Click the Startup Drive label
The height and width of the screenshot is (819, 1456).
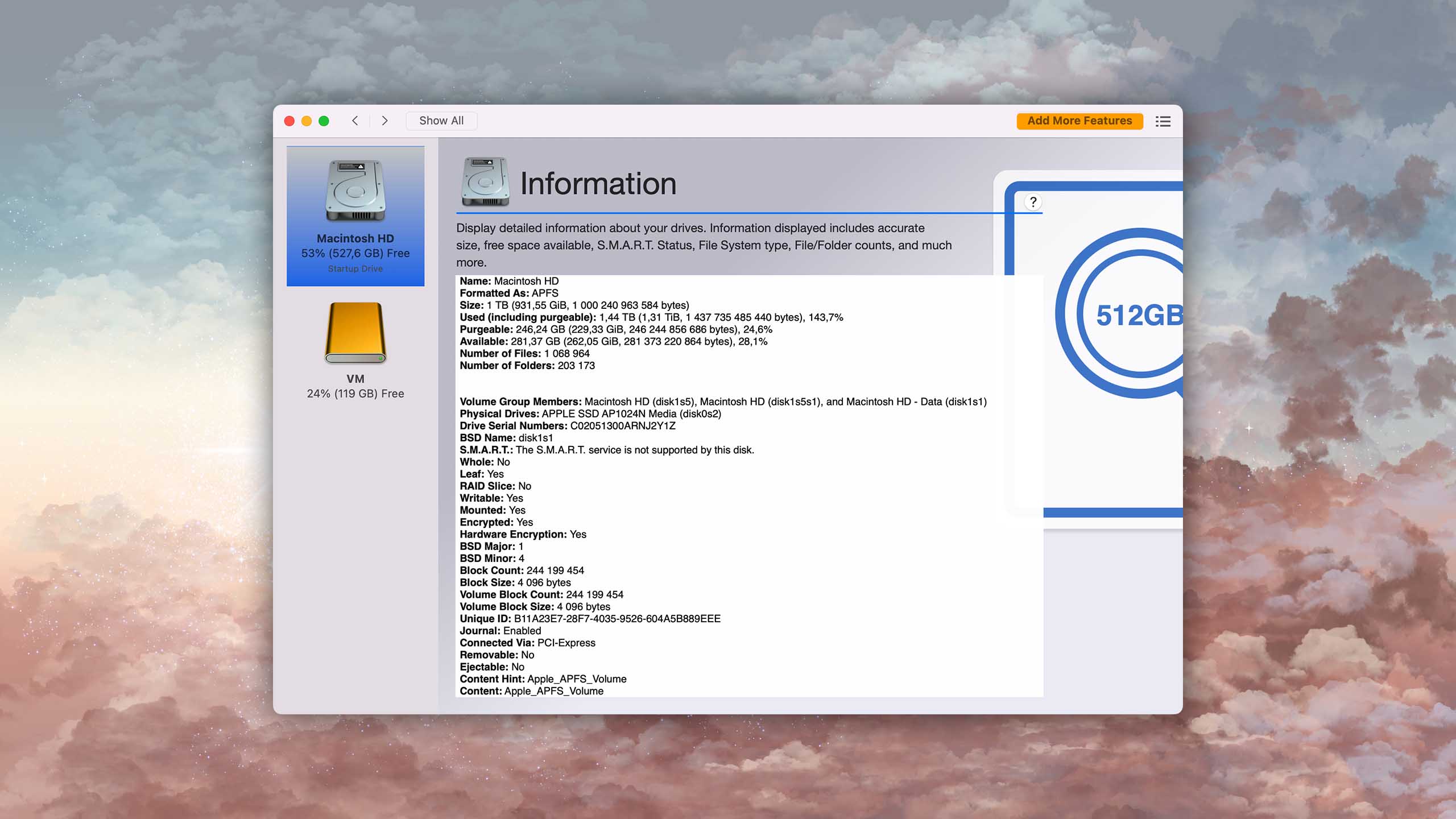[355, 268]
